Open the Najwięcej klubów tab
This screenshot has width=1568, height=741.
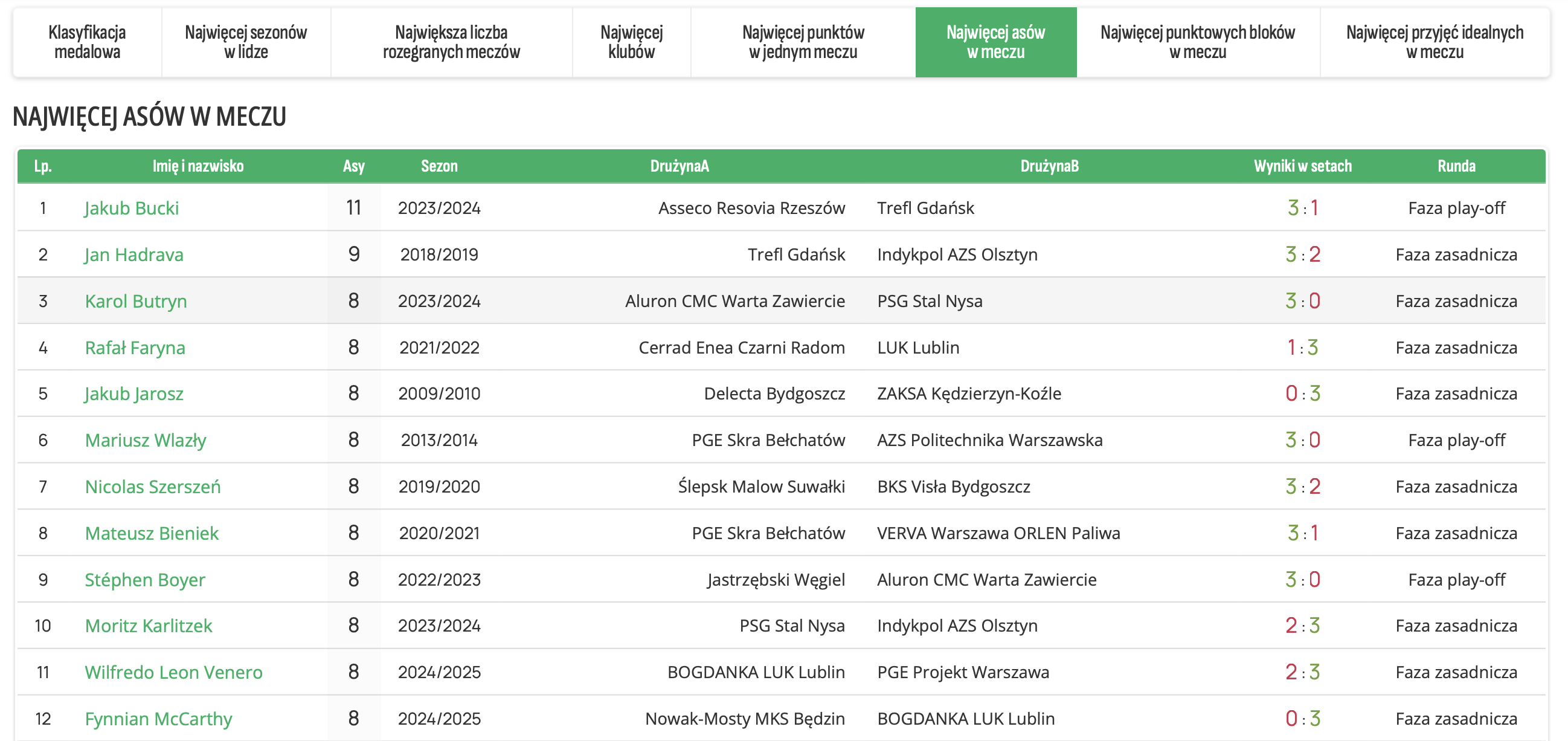click(631, 42)
